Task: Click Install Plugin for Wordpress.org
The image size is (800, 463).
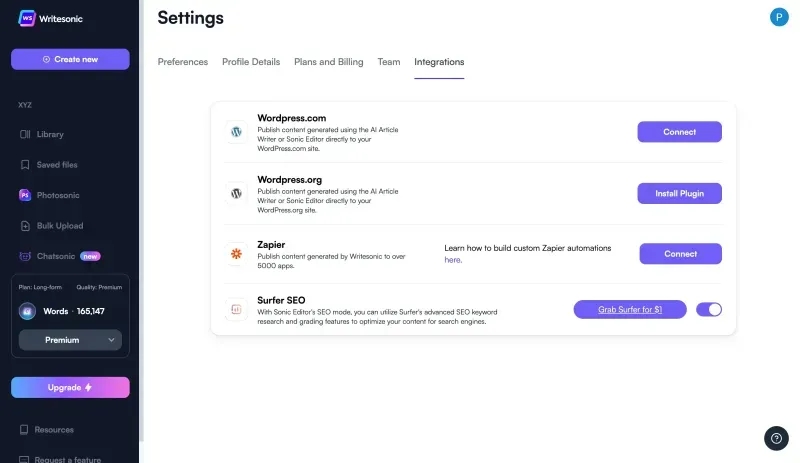Action: coord(679,193)
